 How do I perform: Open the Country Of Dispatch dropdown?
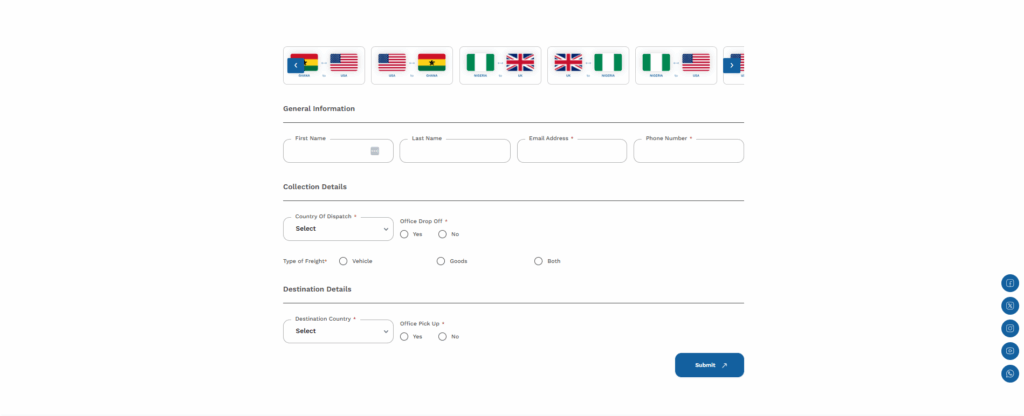pyautogui.click(x=338, y=229)
